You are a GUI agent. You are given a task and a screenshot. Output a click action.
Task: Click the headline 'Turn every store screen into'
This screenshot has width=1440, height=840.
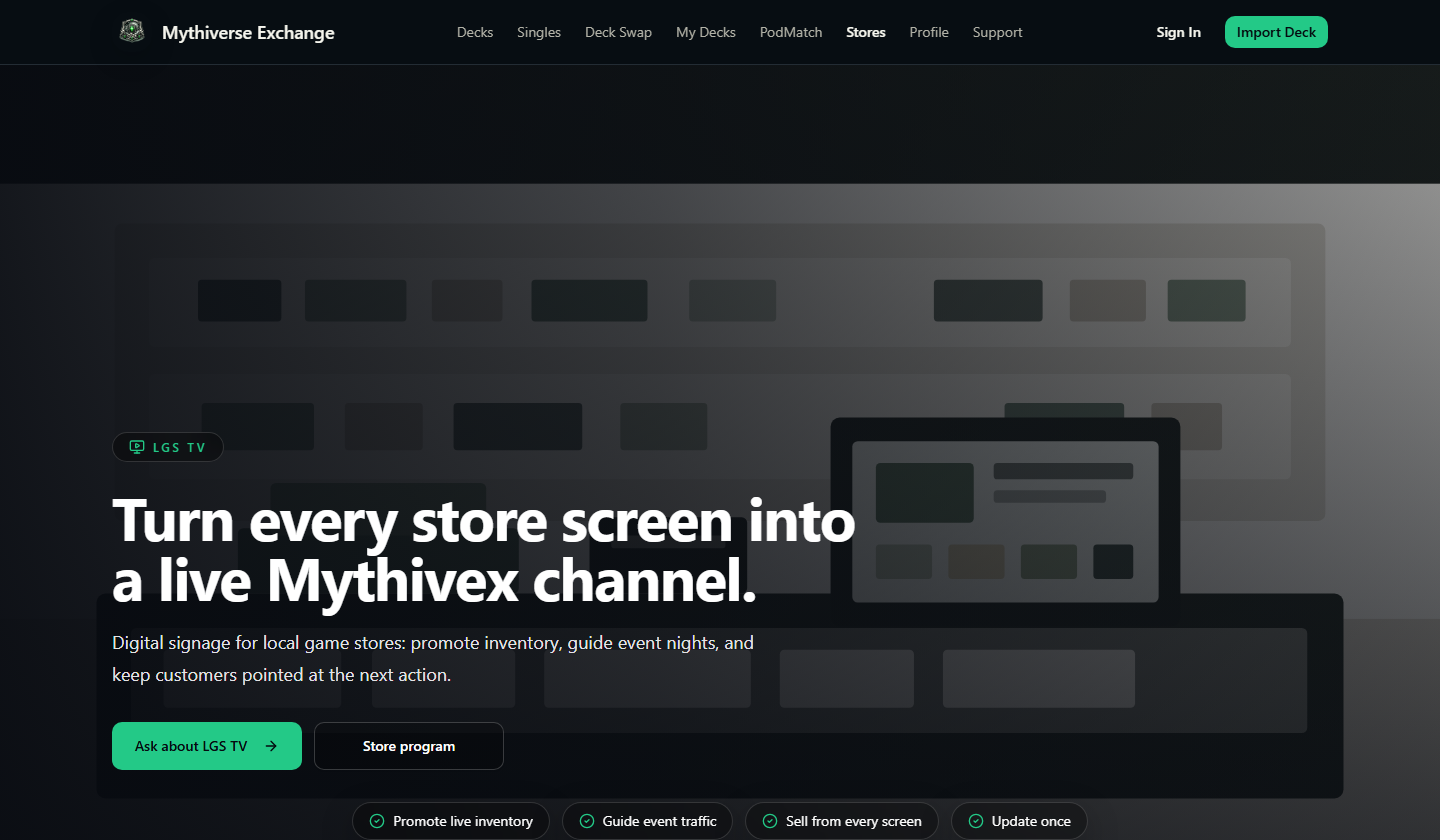pos(484,521)
